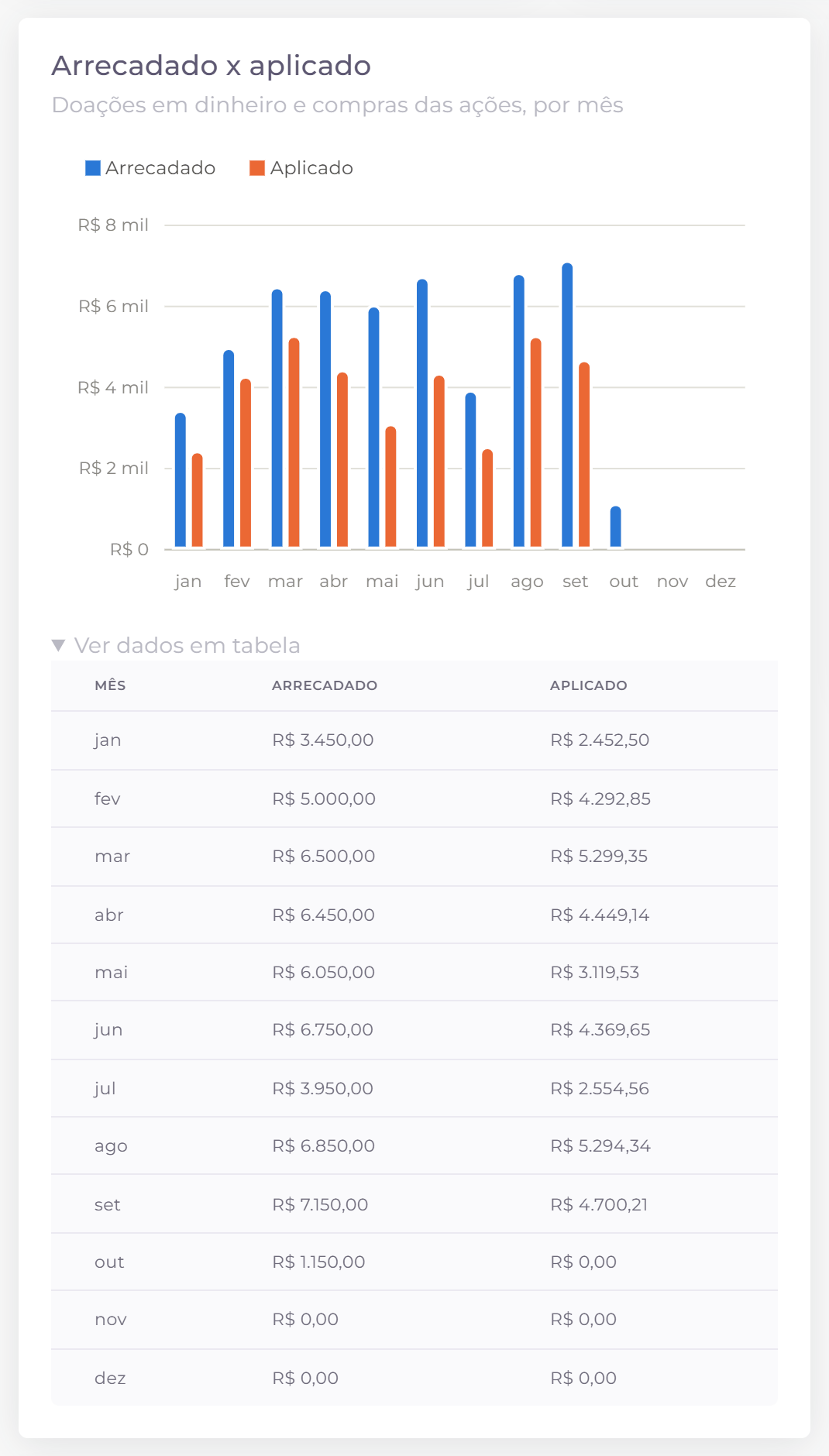
Task: Select the blue Arrecadado bar for jul
Action: pos(471,470)
